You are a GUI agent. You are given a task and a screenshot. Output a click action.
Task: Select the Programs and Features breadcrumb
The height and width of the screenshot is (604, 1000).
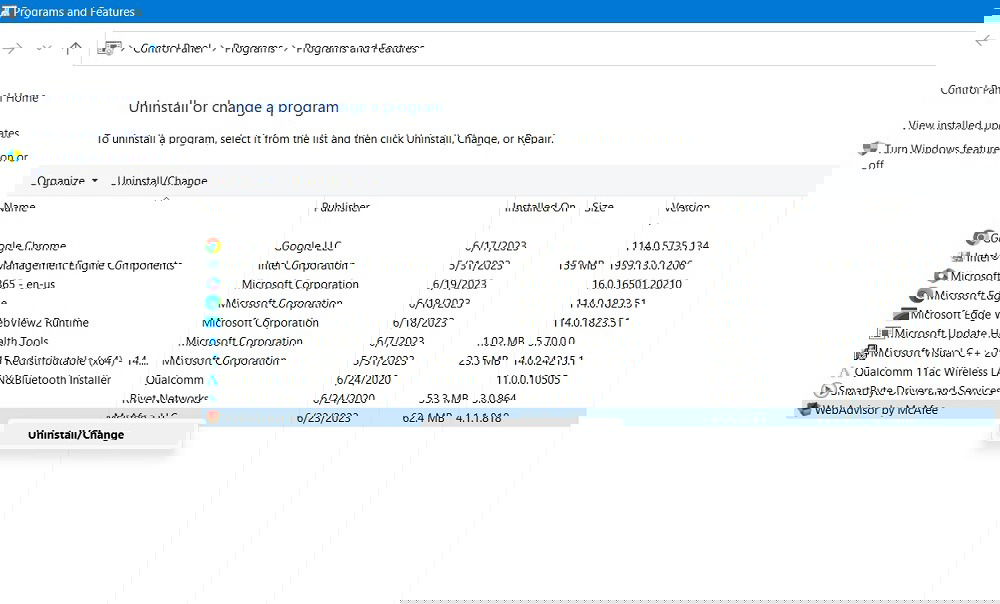[x=362, y=48]
